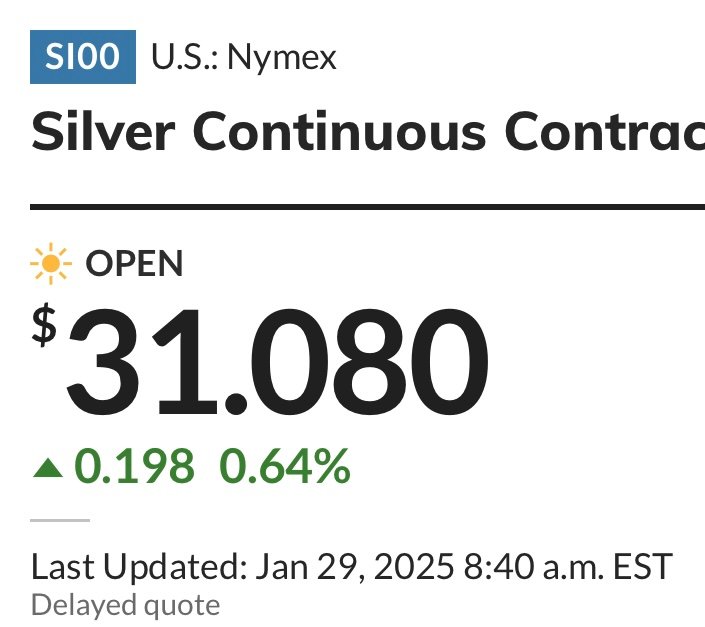Select the OPEN market status label
The image size is (705, 627).
coord(134,263)
